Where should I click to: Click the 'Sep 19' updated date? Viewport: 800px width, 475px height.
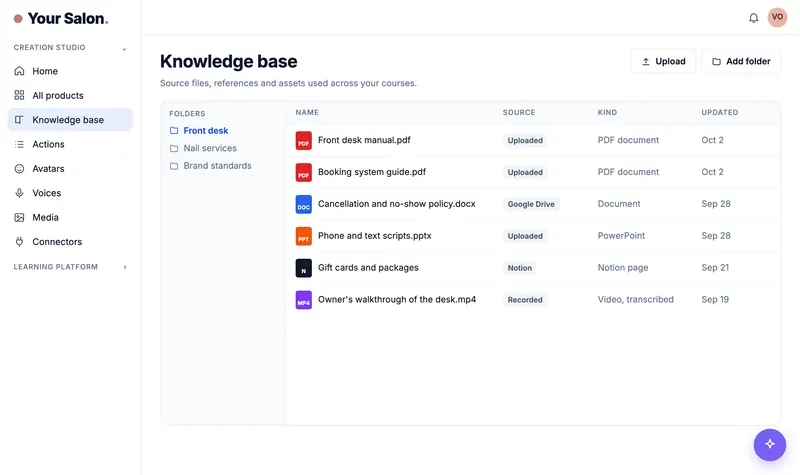pyautogui.click(x=715, y=299)
